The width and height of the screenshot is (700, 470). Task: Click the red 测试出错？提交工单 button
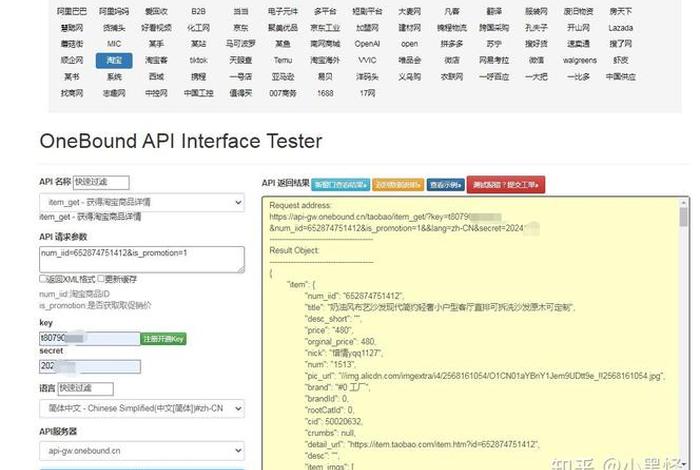[x=505, y=184]
